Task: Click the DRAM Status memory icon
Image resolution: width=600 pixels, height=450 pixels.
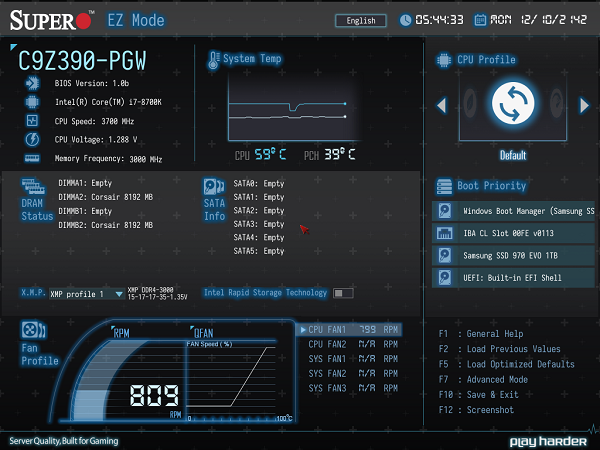Action: (33, 186)
